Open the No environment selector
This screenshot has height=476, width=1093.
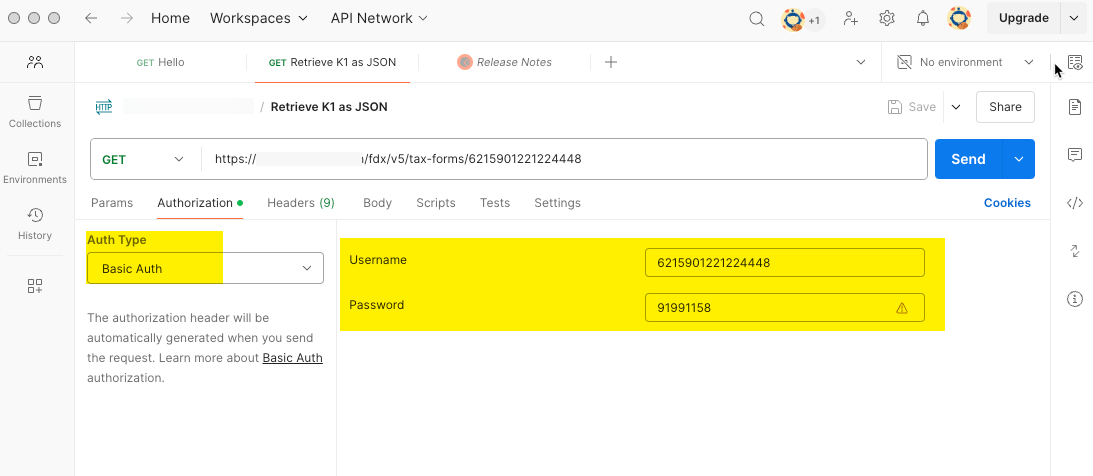(965, 62)
